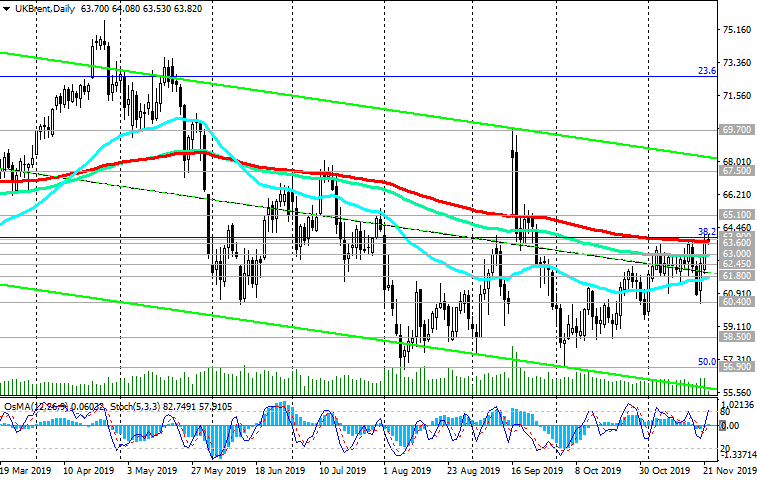Select the 23.6 Fibonacci level label
This screenshot has height=480, width=757.
(707, 71)
